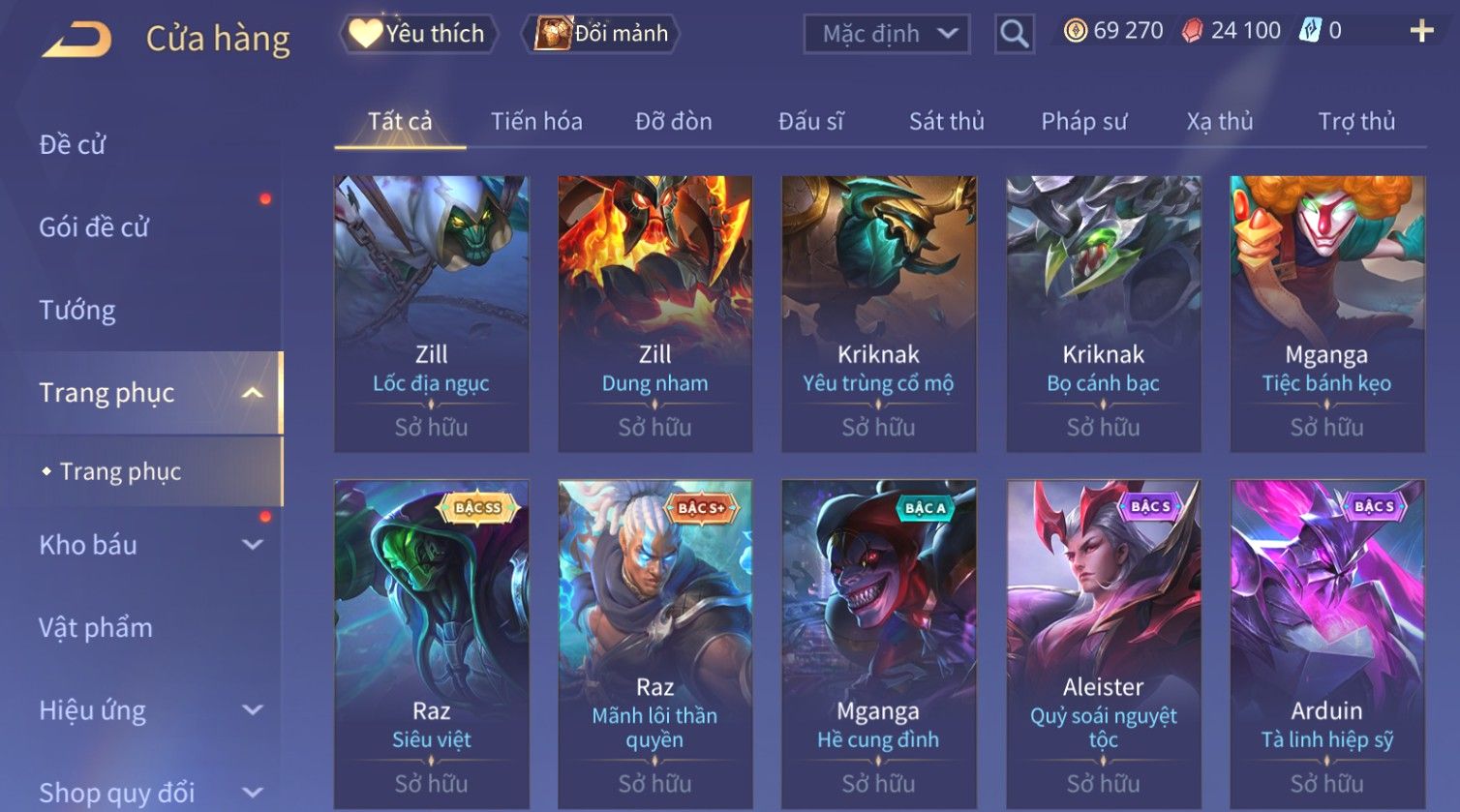
Task: Tap the red ruby currency icon
Action: 1193,31
